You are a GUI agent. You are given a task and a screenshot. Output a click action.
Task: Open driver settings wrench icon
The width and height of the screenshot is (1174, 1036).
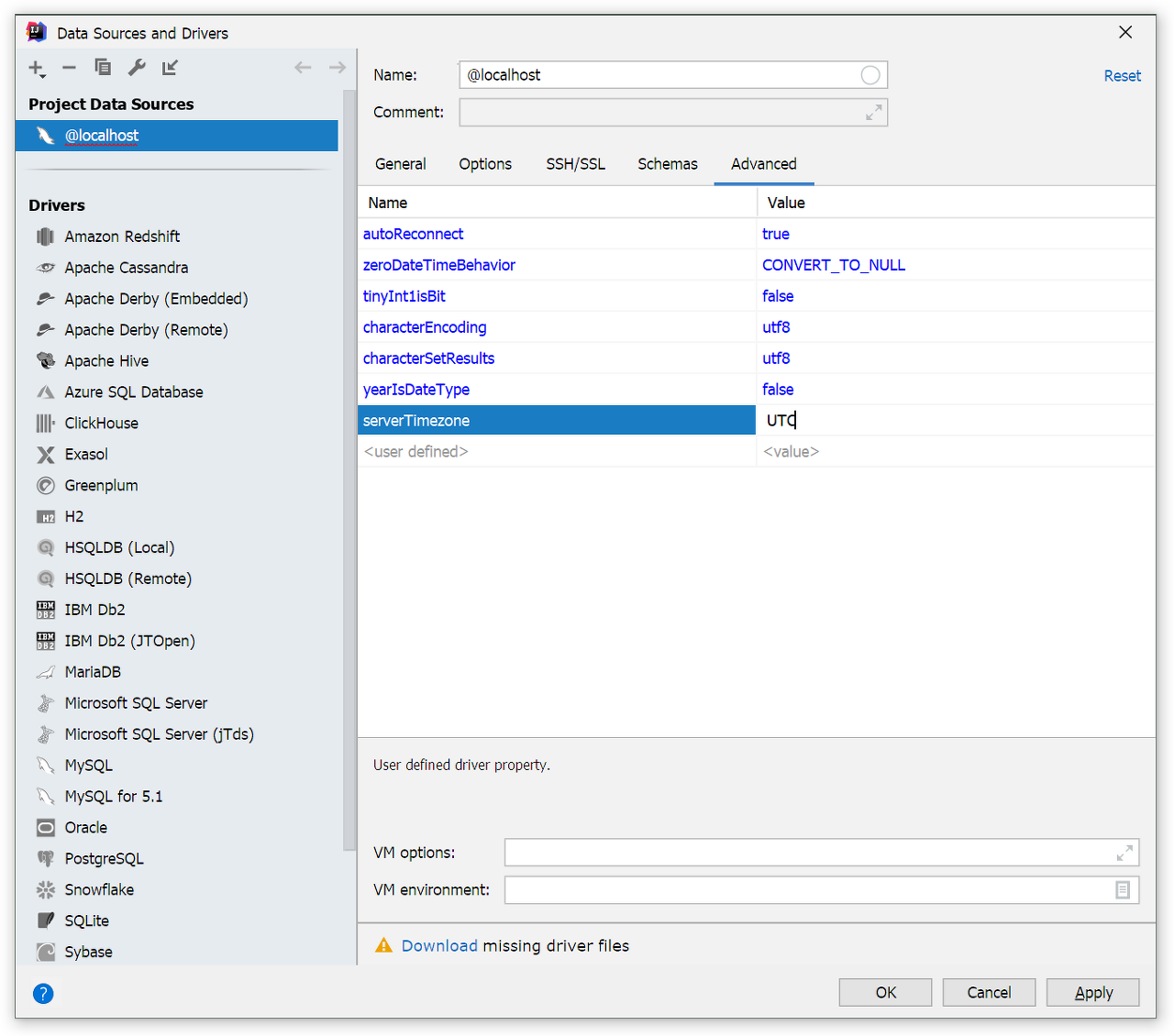coord(137,67)
